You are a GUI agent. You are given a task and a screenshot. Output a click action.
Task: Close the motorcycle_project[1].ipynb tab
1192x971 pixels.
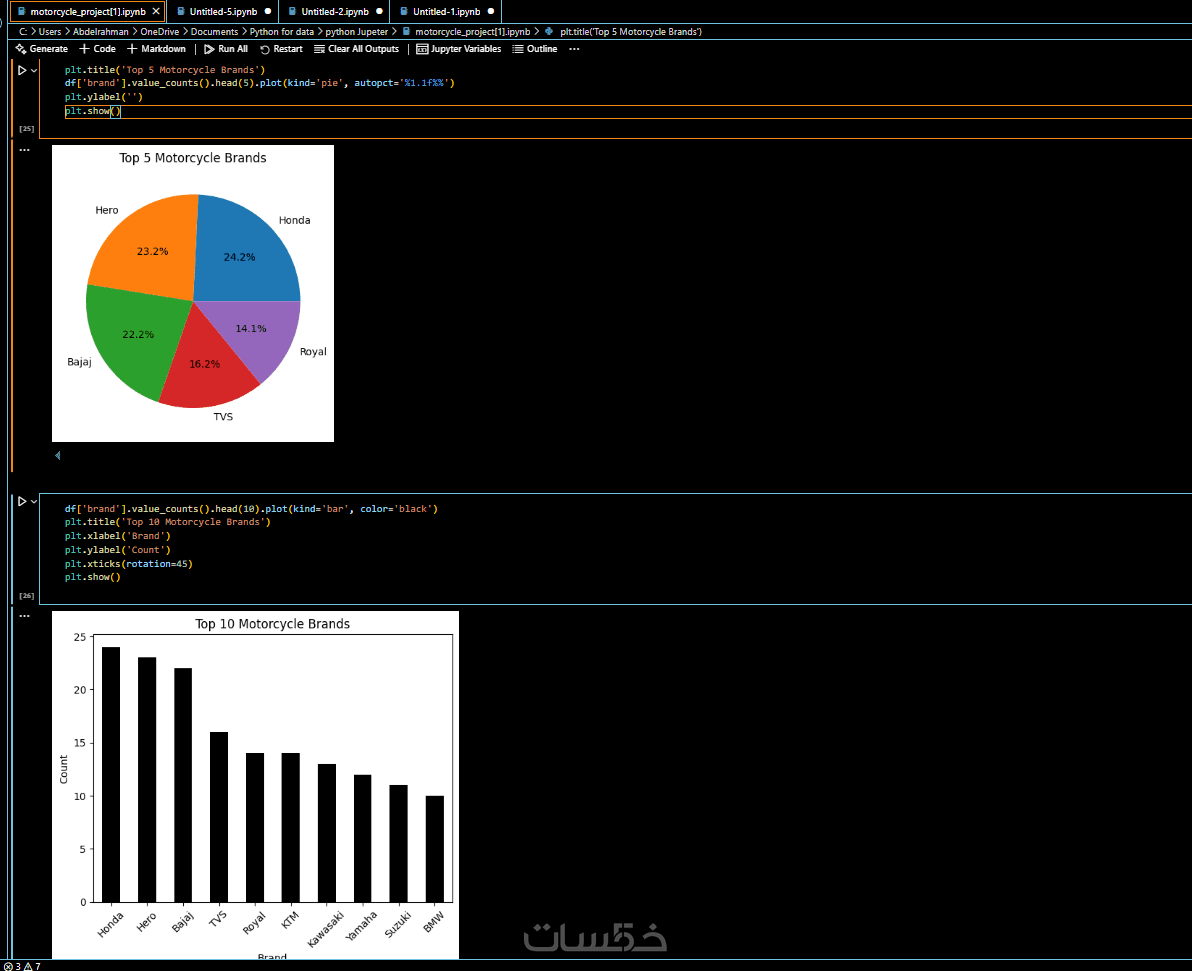tap(156, 11)
